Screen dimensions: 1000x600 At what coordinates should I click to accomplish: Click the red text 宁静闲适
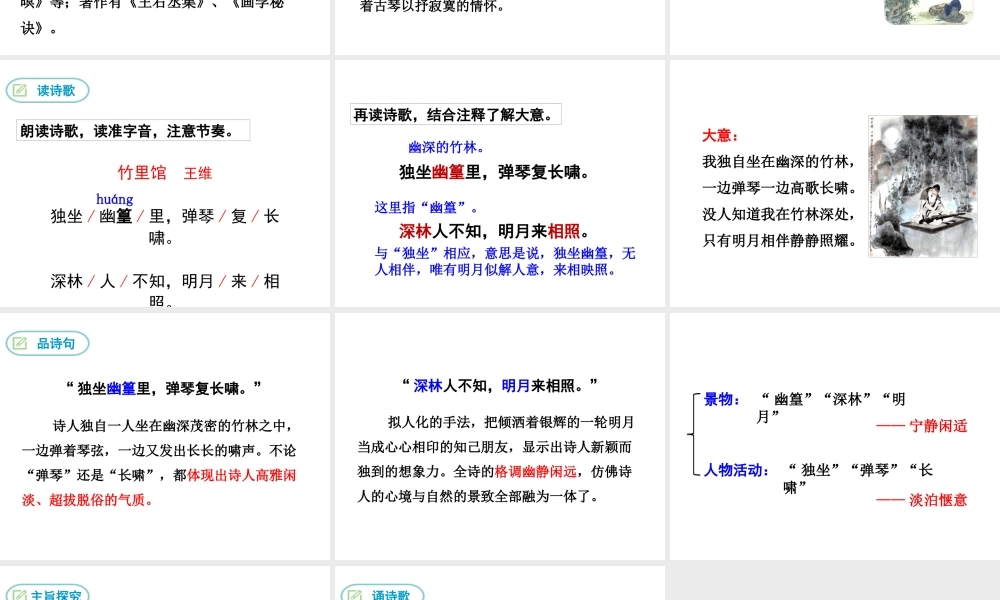click(938, 426)
